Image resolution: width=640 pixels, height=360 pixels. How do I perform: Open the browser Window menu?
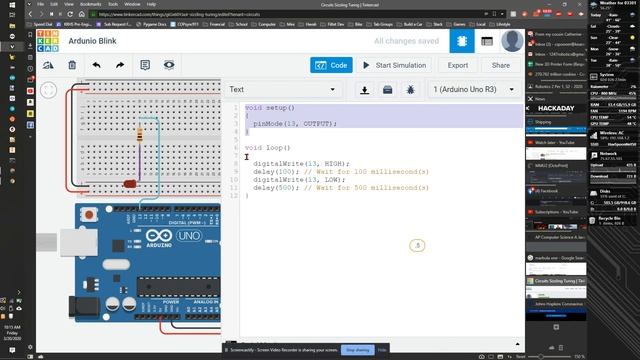coord(132,4)
